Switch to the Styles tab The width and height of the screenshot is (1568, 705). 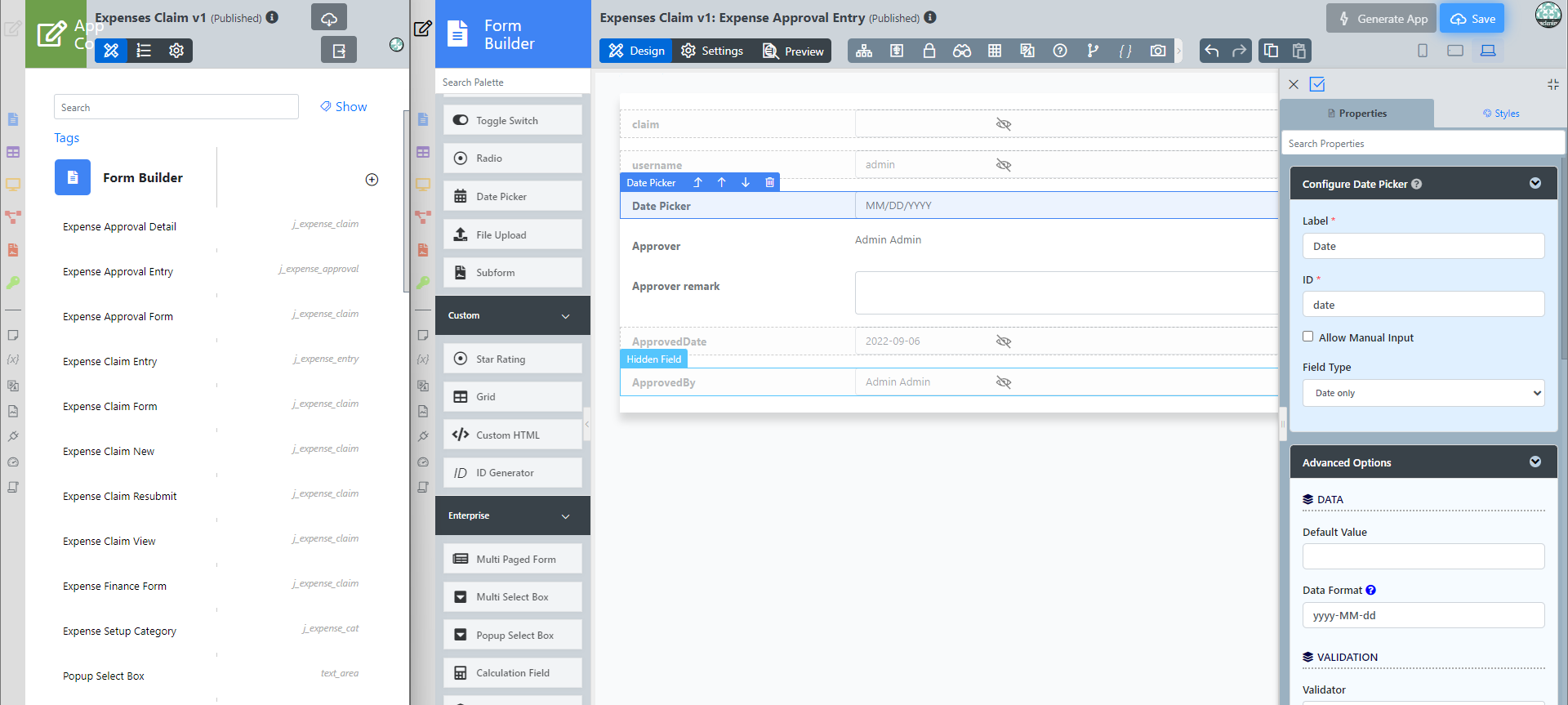point(1501,114)
